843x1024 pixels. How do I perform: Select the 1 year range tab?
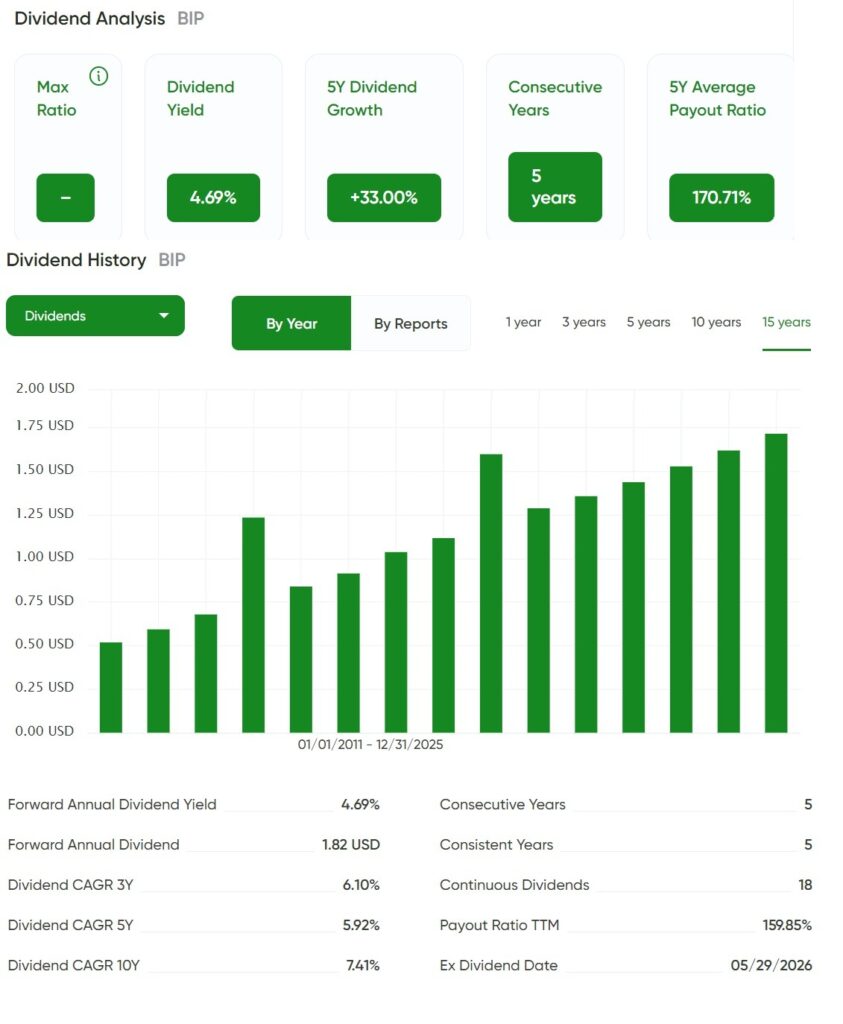523,322
